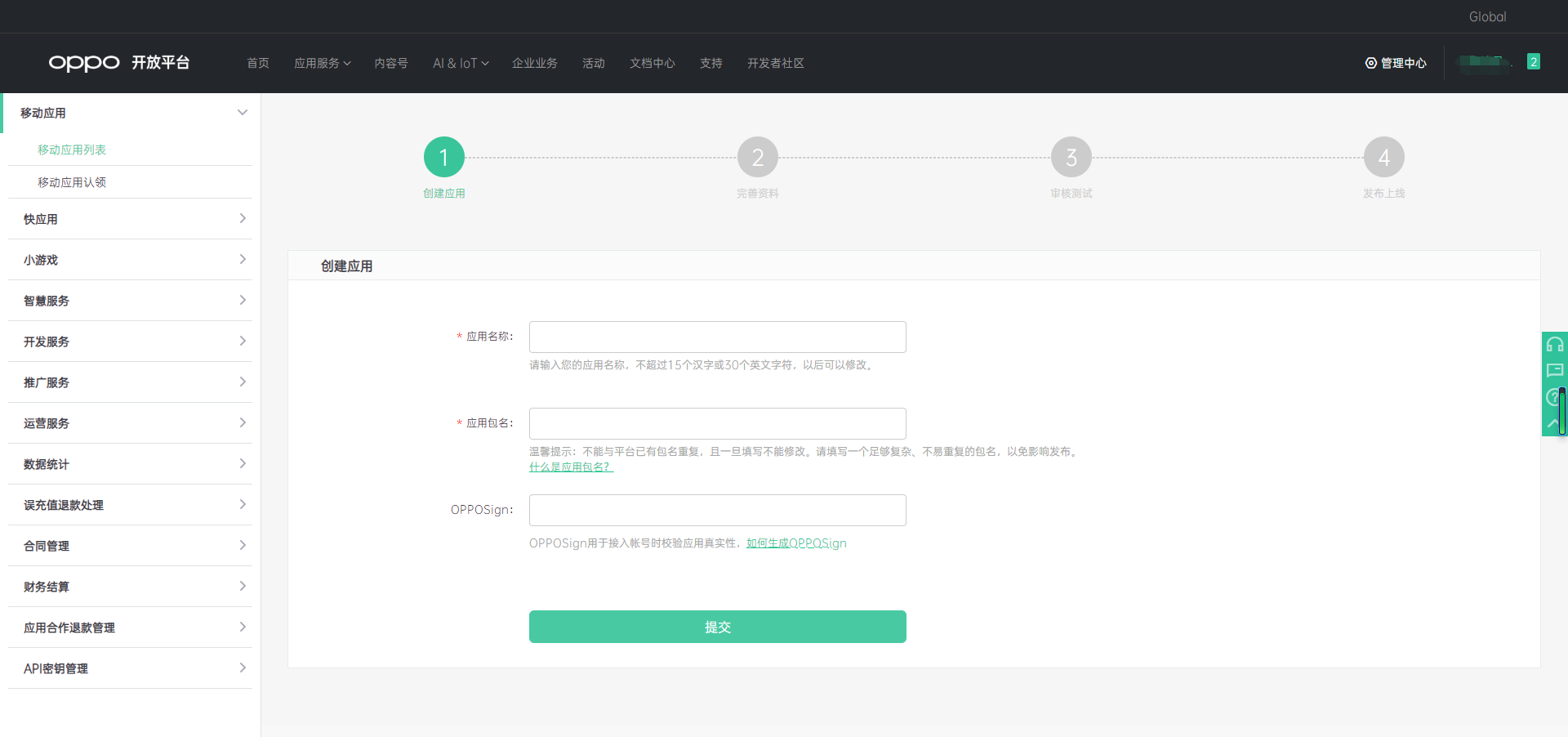Viewport: 1568px width, 737px height.
Task: Open 文档中心 in the top navigation
Action: (x=653, y=63)
